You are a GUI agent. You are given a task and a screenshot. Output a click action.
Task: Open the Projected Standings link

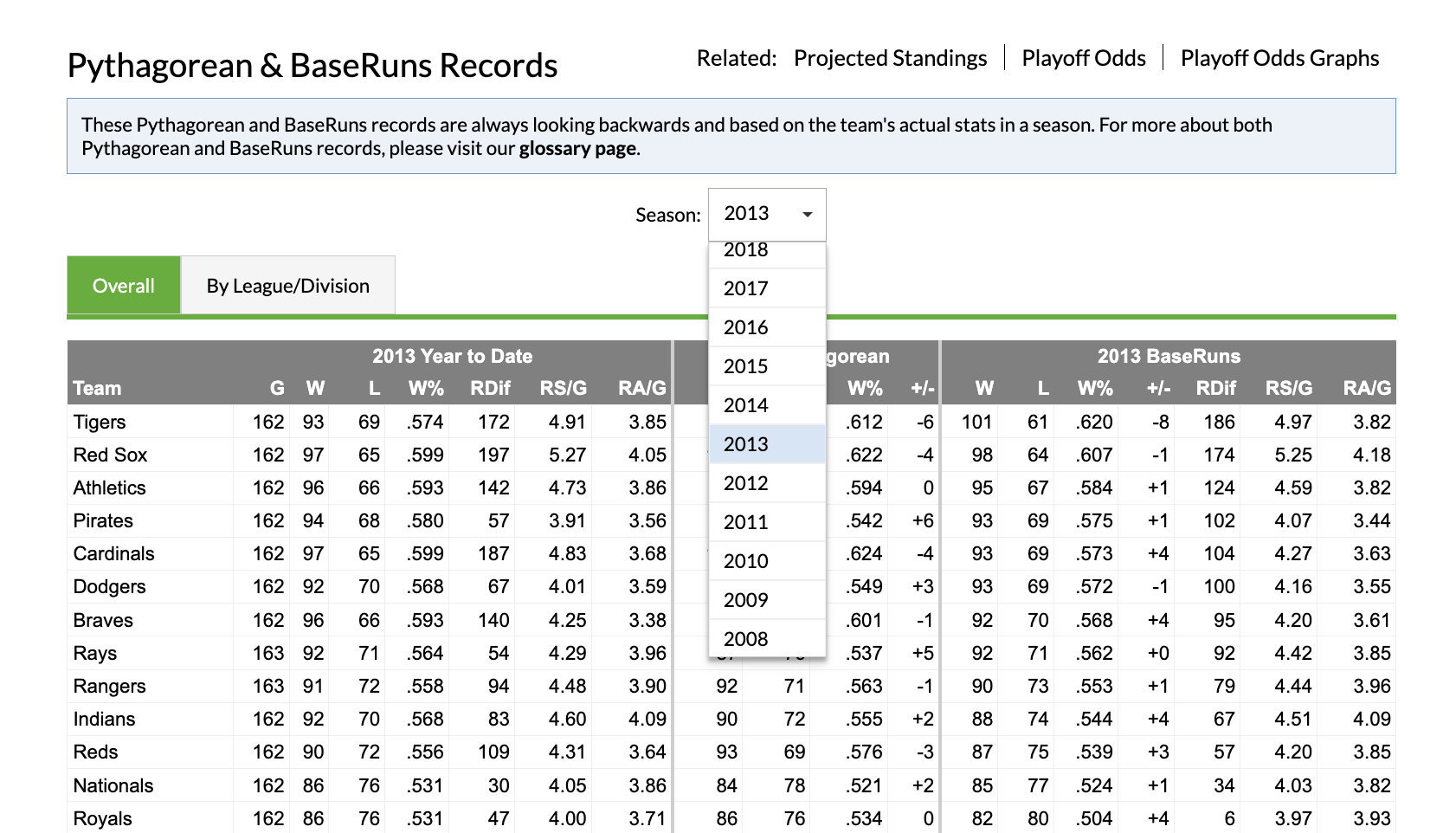pyautogui.click(x=890, y=58)
